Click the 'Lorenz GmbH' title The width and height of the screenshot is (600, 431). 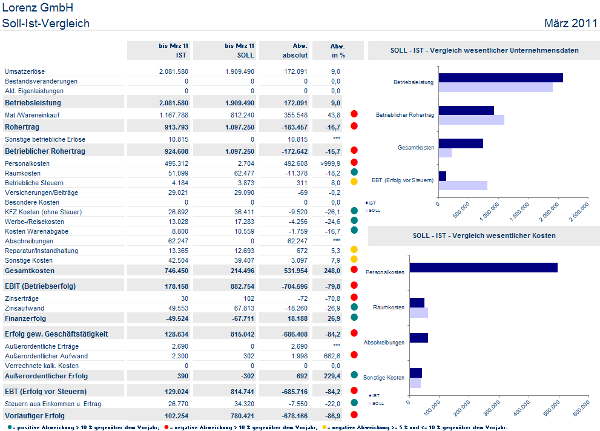[x=38, y=7]
